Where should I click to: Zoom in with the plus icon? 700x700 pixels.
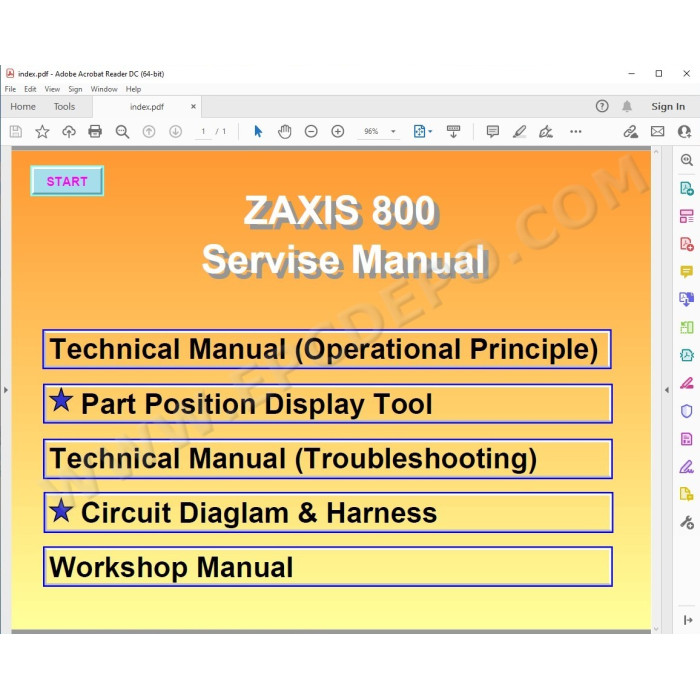click(338, 131)
